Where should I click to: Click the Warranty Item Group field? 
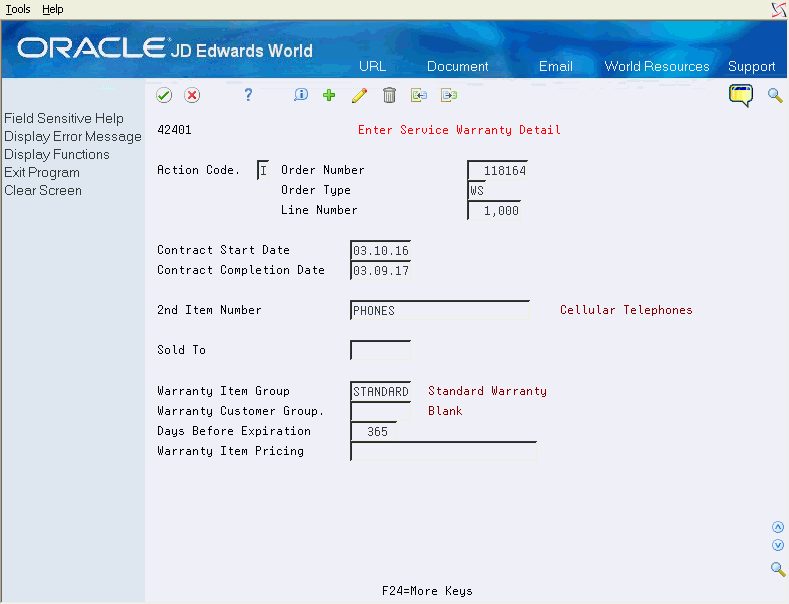[380, 391]
